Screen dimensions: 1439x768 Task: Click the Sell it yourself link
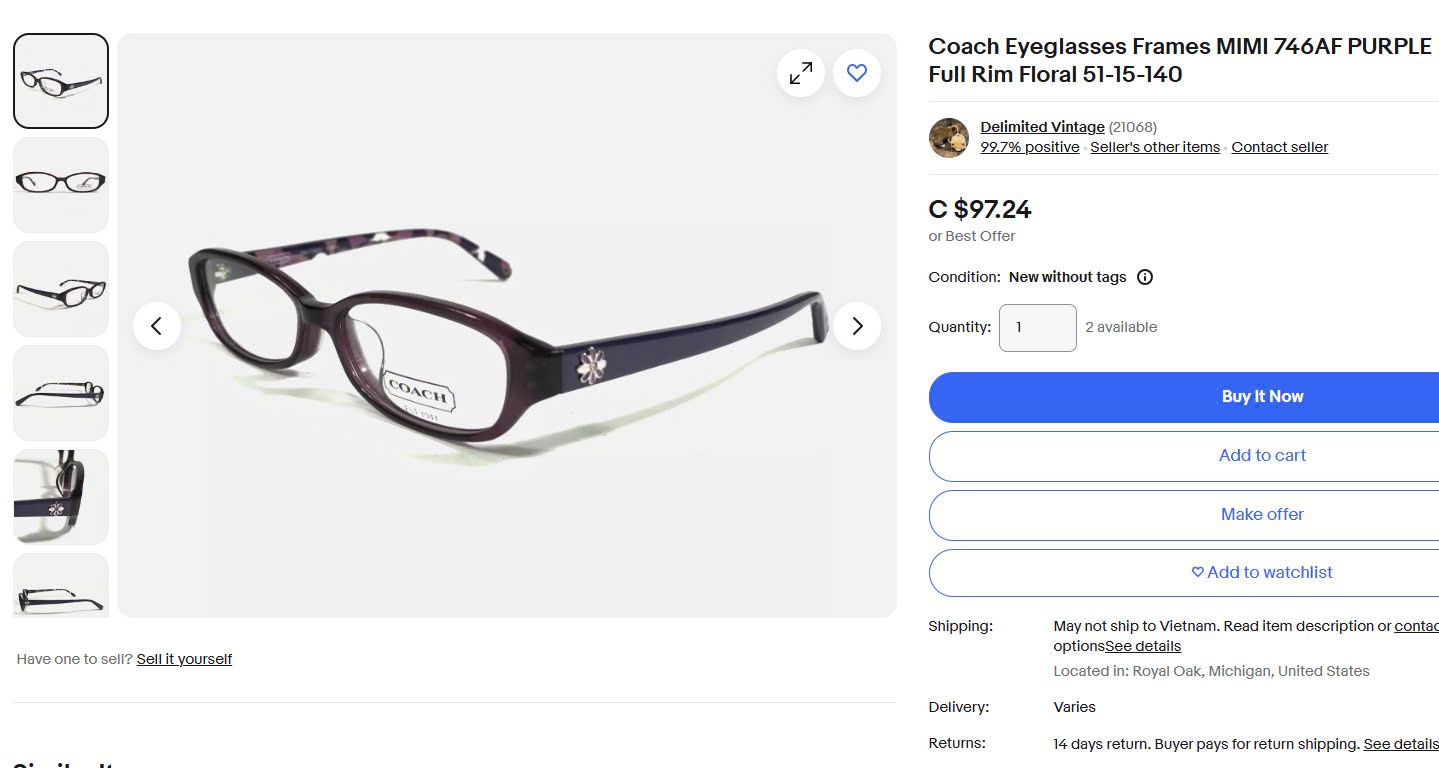(x=184, y=659)
